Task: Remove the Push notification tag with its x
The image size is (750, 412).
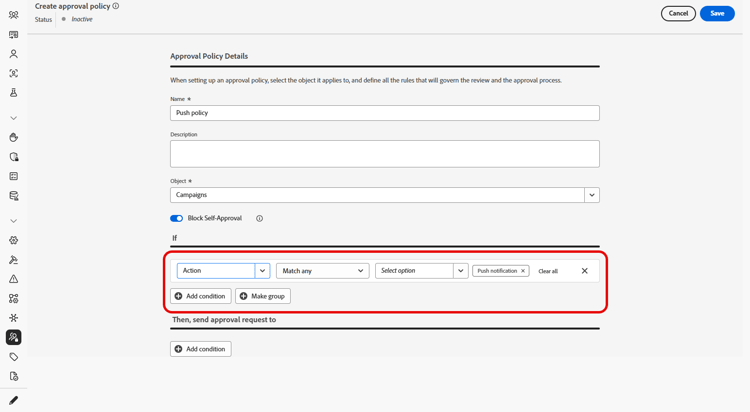Action: pos(523,271)
